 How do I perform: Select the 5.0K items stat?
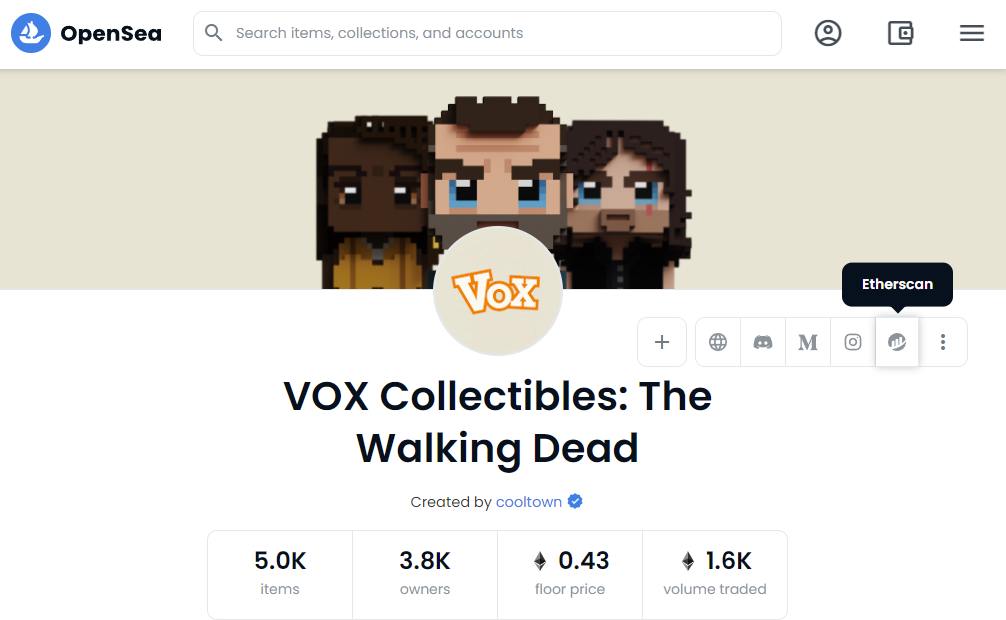(x=280, y=574)
